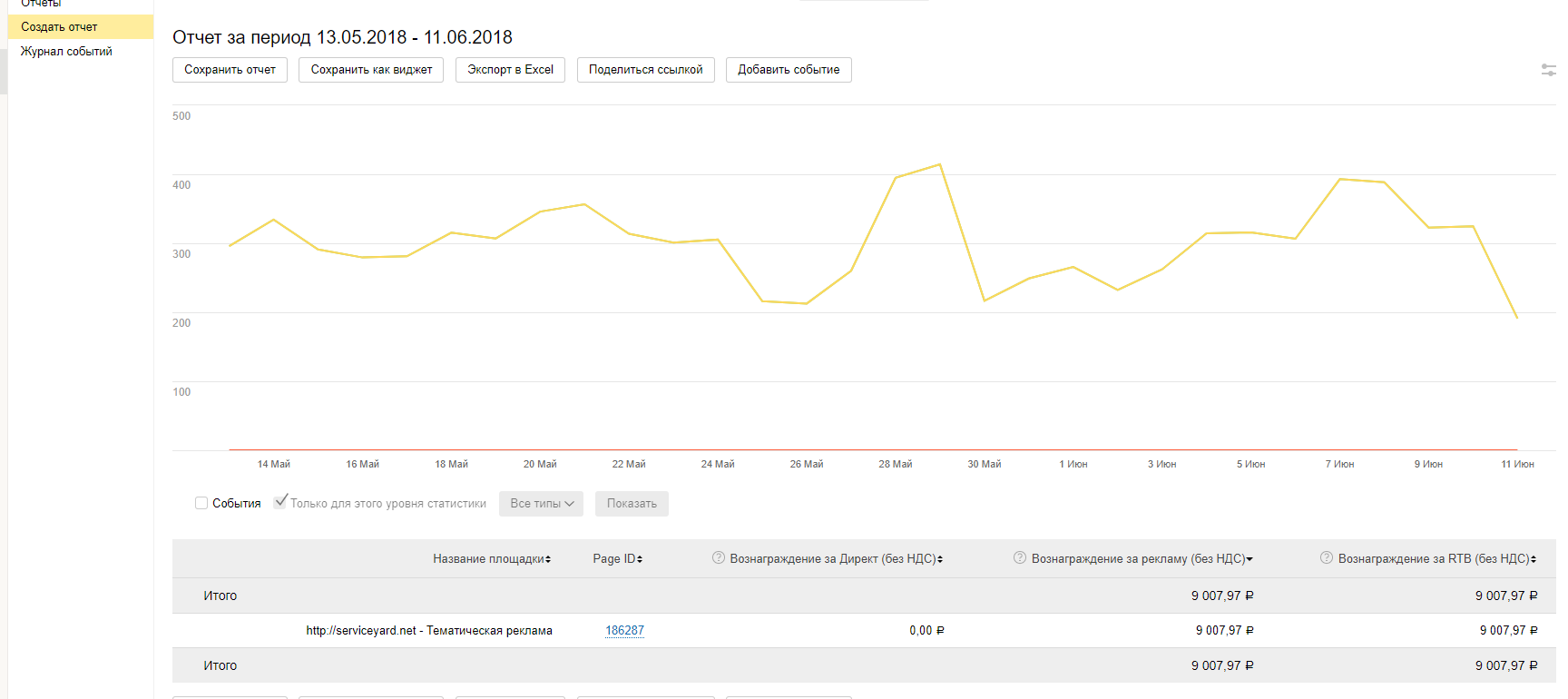Select Создать отчет in the sidebar
This screenshot has height=699, width=1568.
(x=59, y=27)
